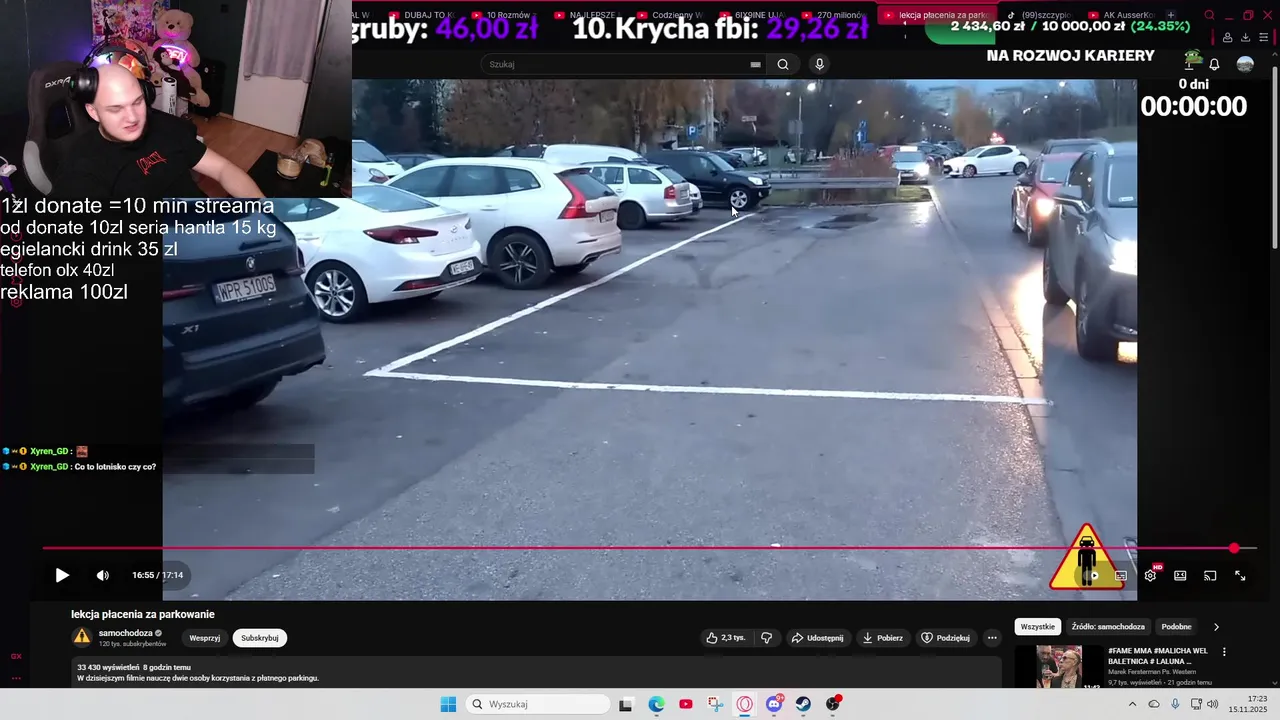This screenshot has width=1280, height=720.
Task: Switch to the lekcja płacenia za parkowanie browser tab
Action: tap(935, 15)
